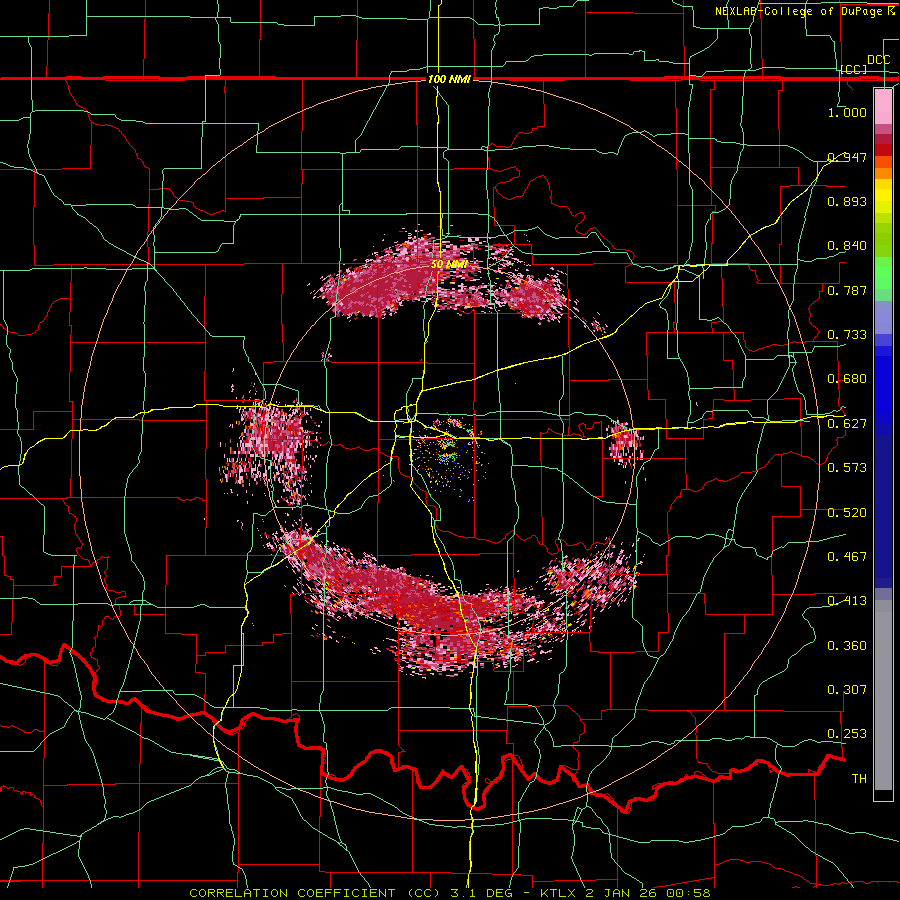Select the 0.307 scale value

point(847,690)
